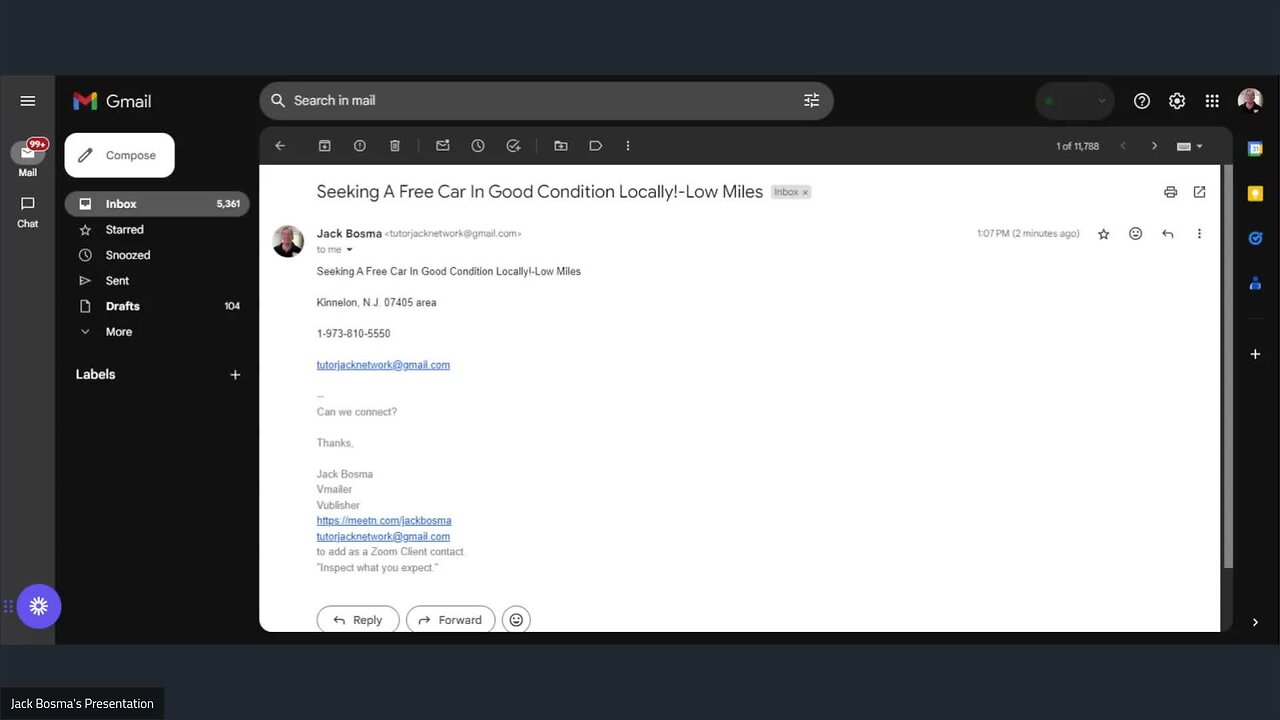1280x720 pixels.
Task: Move this email to a folder
Action: [561, 146]
